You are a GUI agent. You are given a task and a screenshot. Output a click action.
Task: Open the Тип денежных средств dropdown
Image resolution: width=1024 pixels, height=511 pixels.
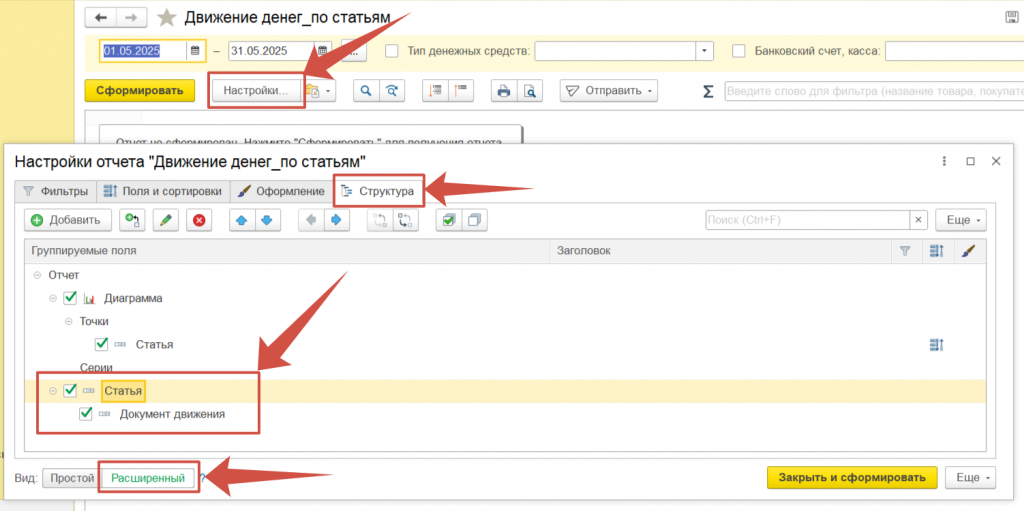[704, 51]
